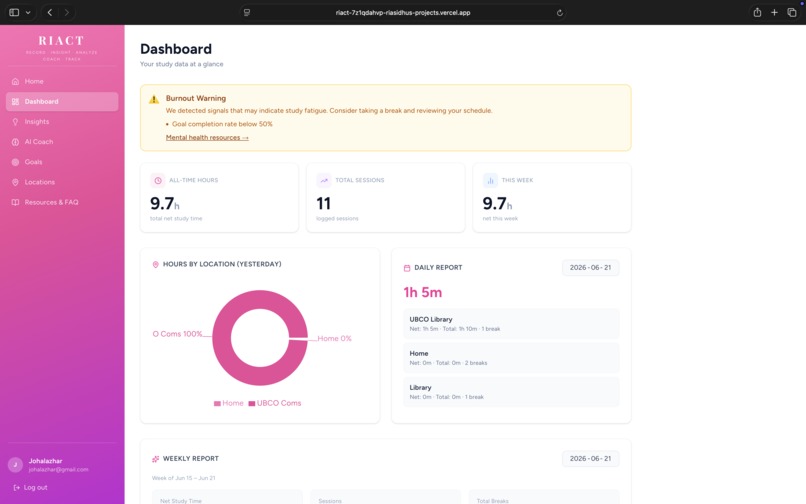
Task: Click the Hours by Location pin icon
Action: 155,264
